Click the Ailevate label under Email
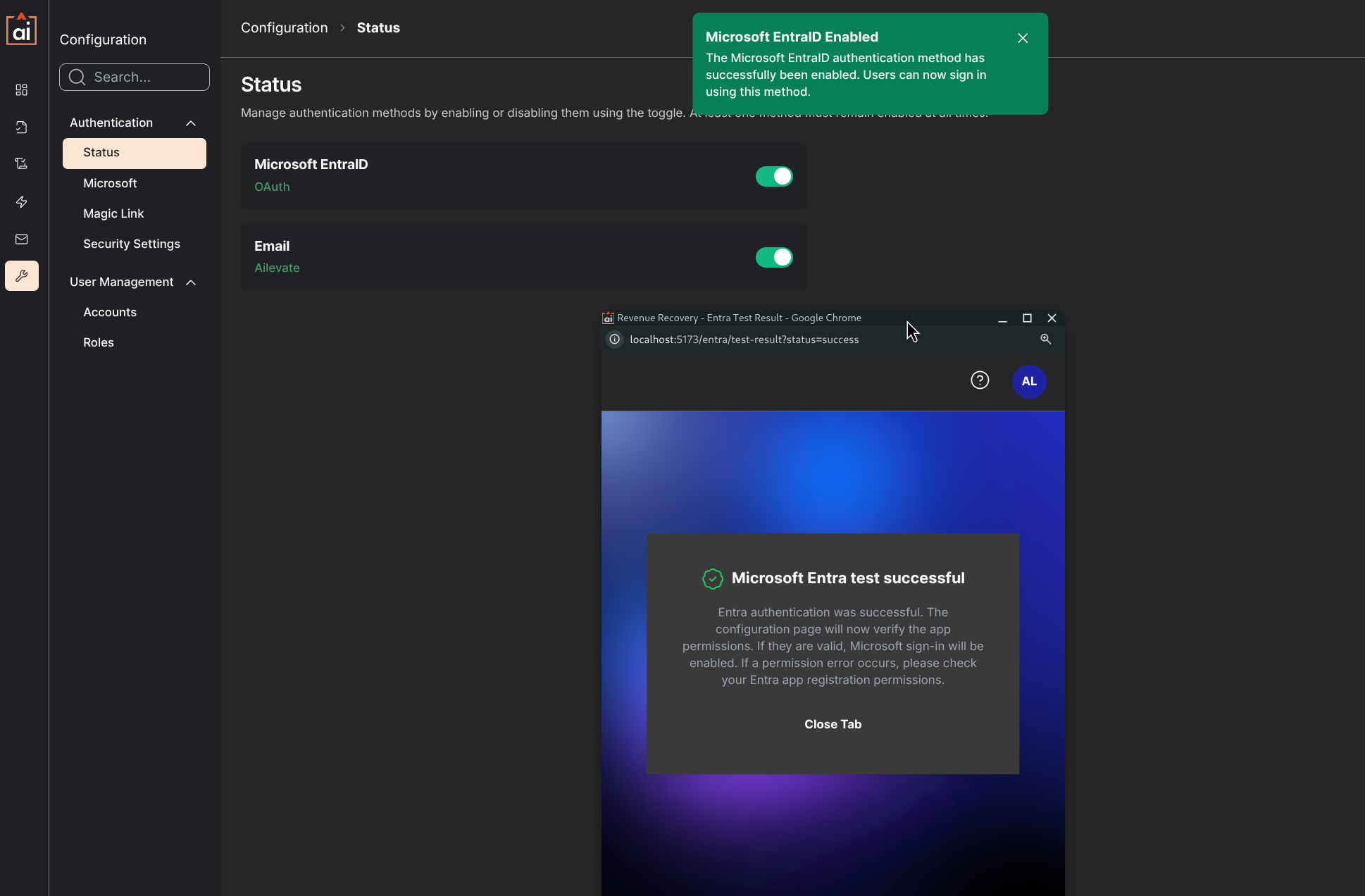1365x896 pixels. (x=277, y=268)
